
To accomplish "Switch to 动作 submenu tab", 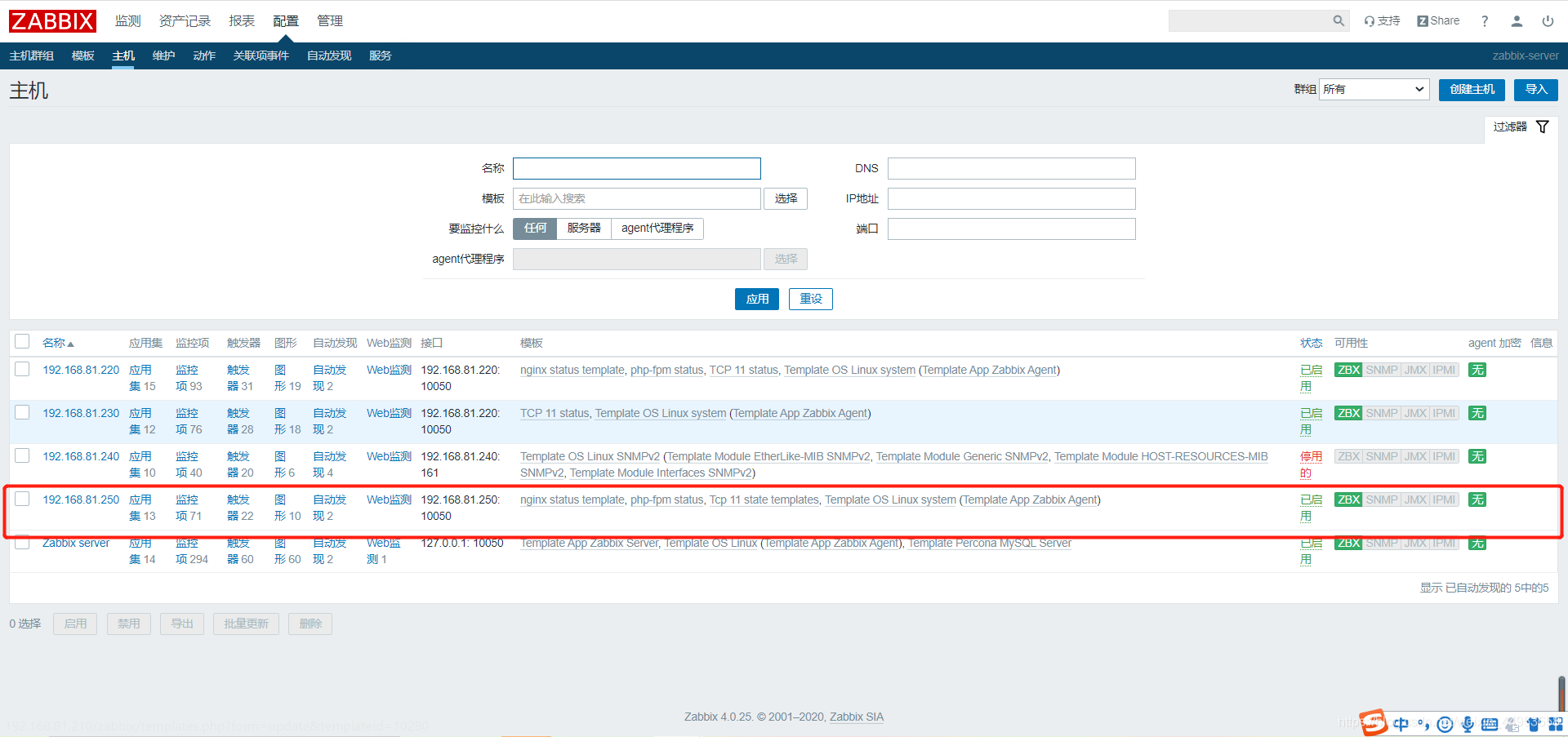I will click(204, 55).
